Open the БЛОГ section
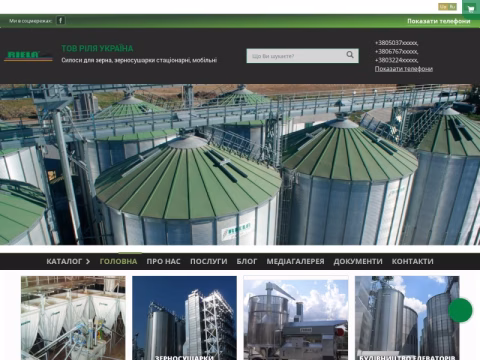Viewport: 480px width, 360px height. pos(247,261)
